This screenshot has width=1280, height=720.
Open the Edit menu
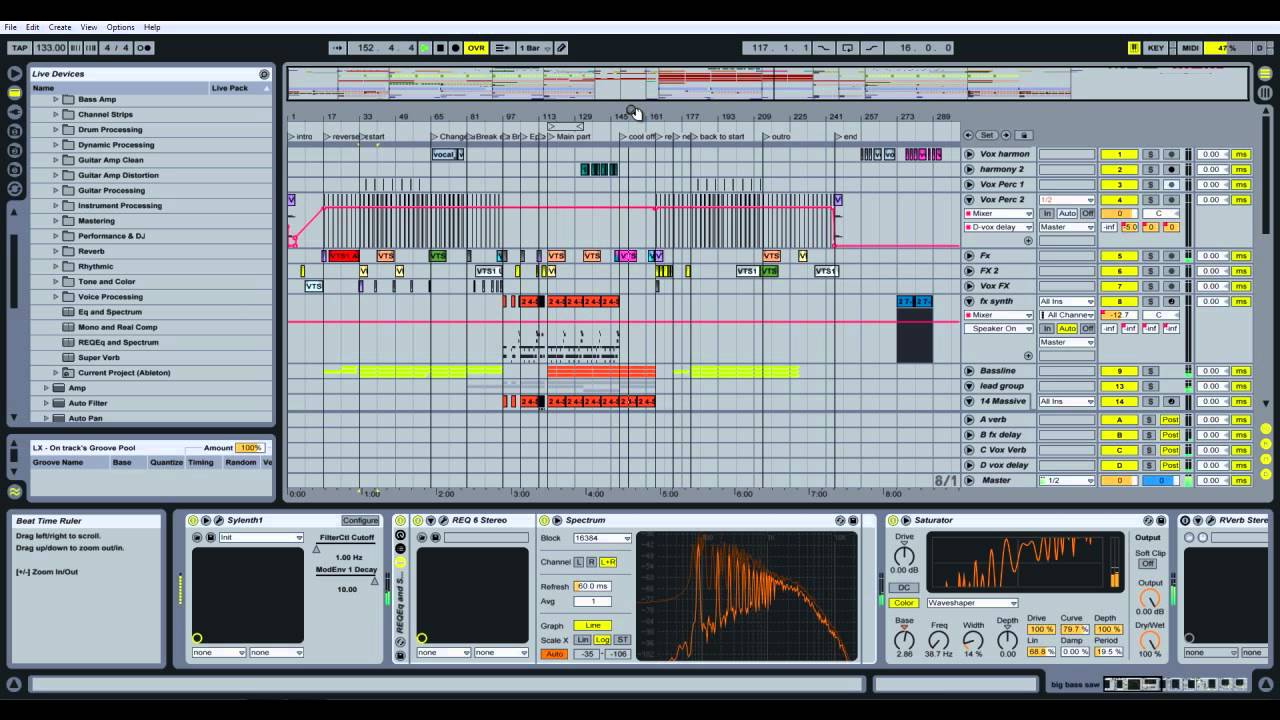pyautogui.click(x=33, y=27)
